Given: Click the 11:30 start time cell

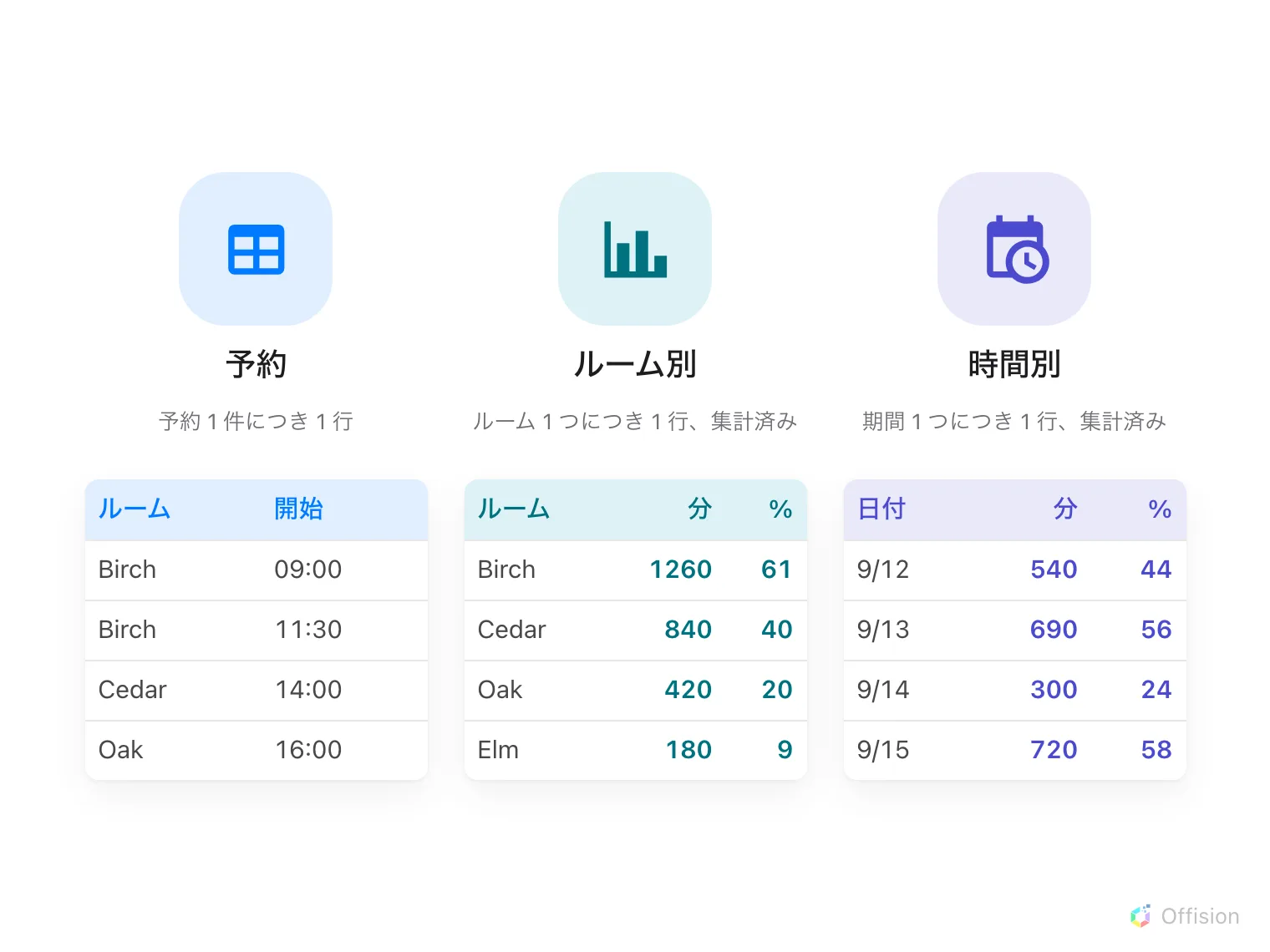Looking at the screenshot, I should pyautogui.click(x=308, y=630).
